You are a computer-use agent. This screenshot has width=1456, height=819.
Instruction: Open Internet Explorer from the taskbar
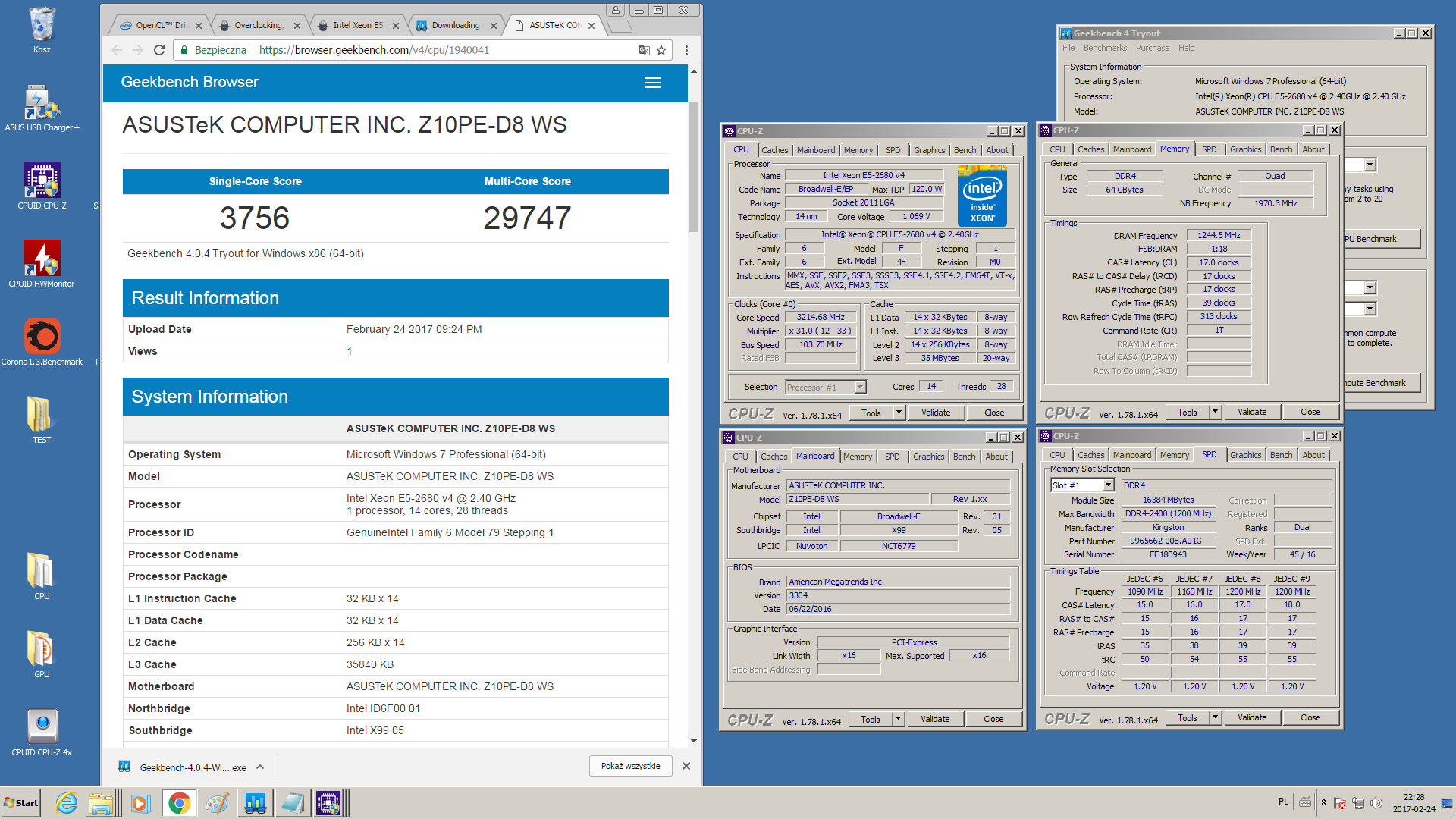[67, 803]
